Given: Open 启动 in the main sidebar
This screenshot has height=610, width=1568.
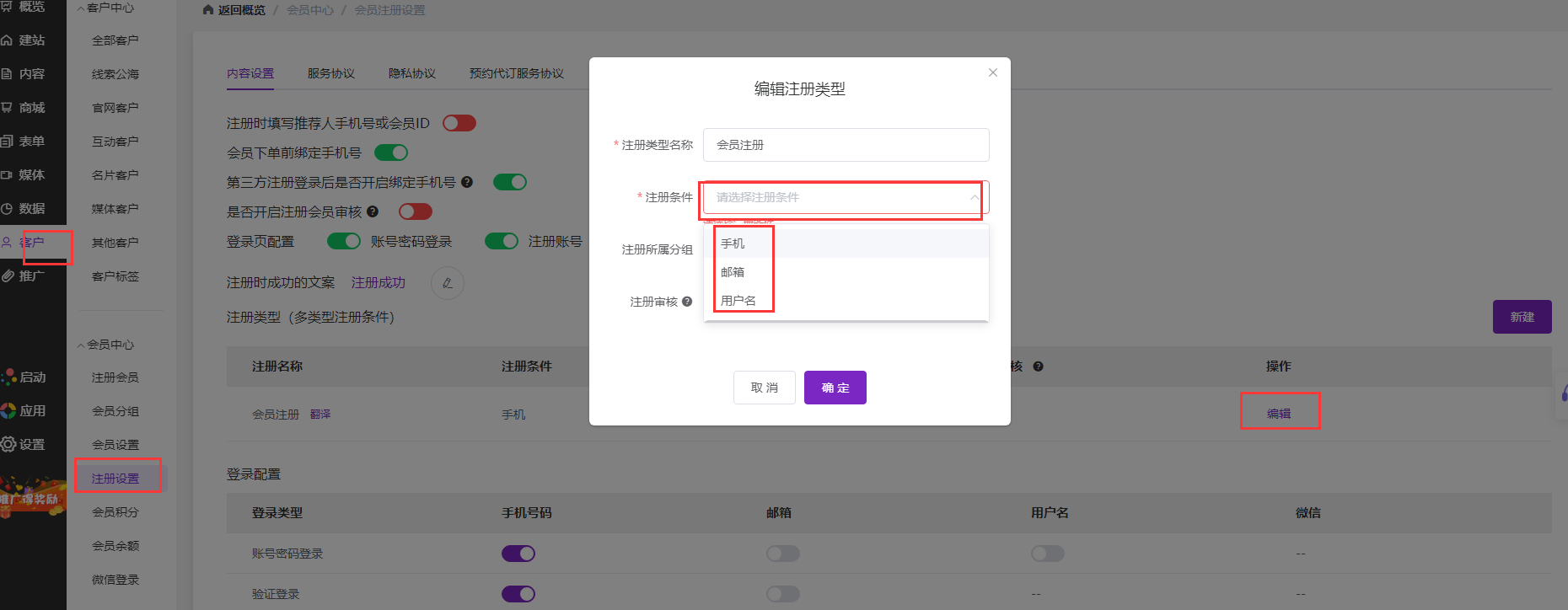Looking at the screenshot, I should (24, 377).
